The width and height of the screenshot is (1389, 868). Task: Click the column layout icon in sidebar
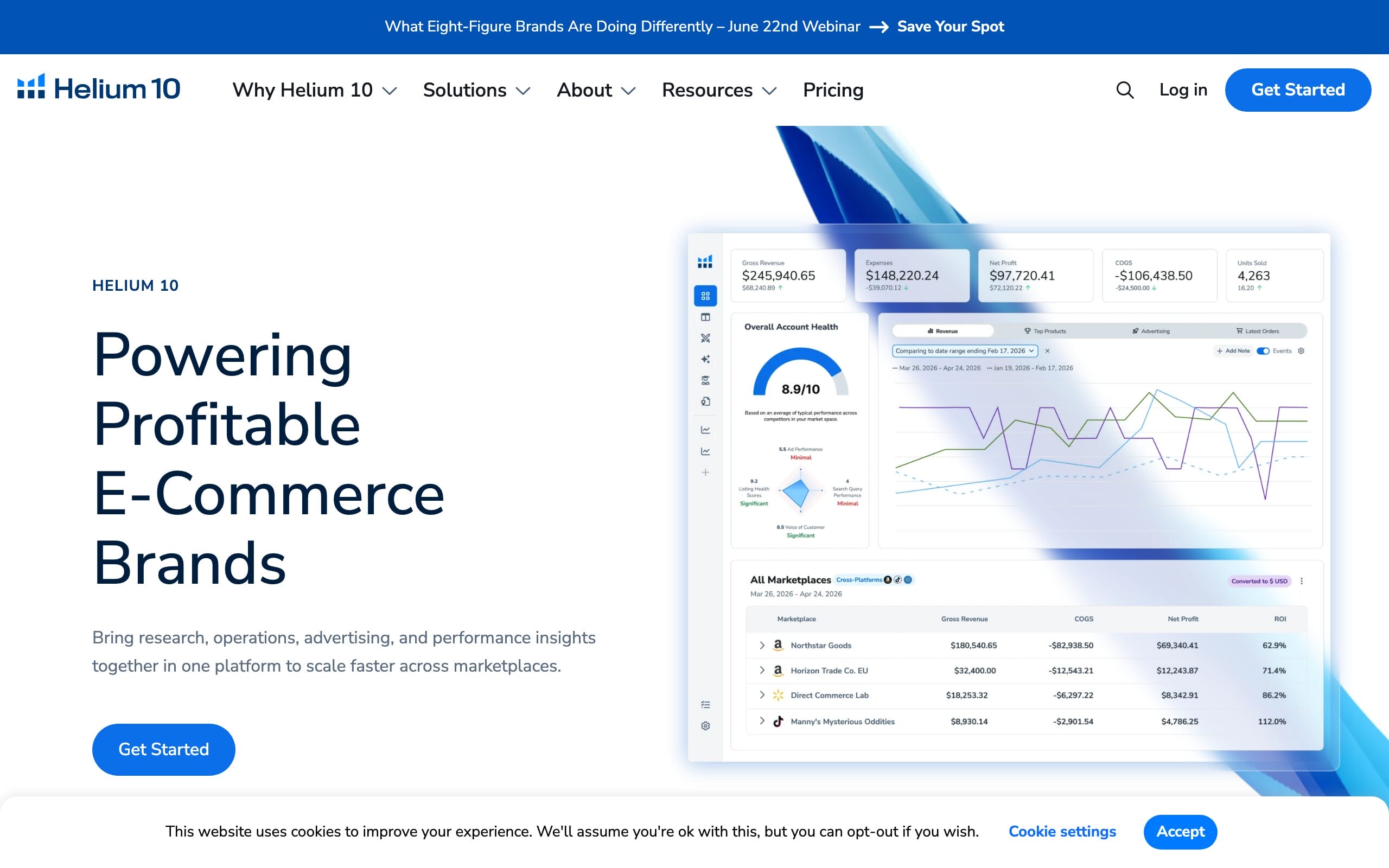click(705, 317)
